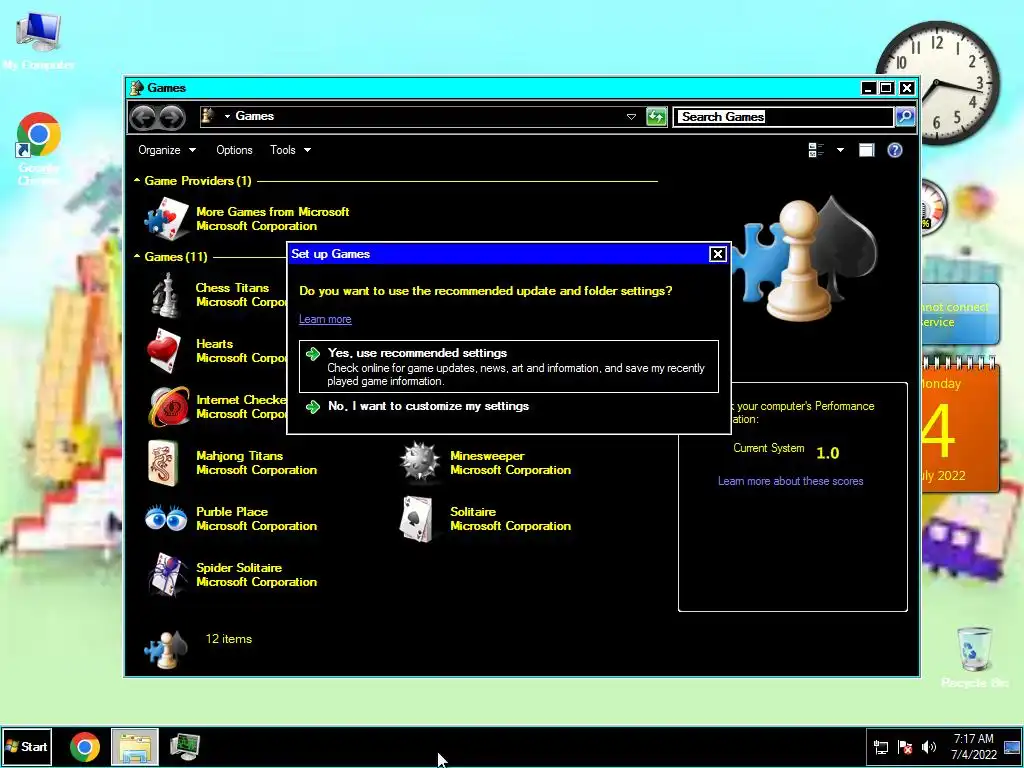Click the search magnifier button
The width and height of the screenshot is (1024, 768).
pyautogui.click(x=905, y=117)
